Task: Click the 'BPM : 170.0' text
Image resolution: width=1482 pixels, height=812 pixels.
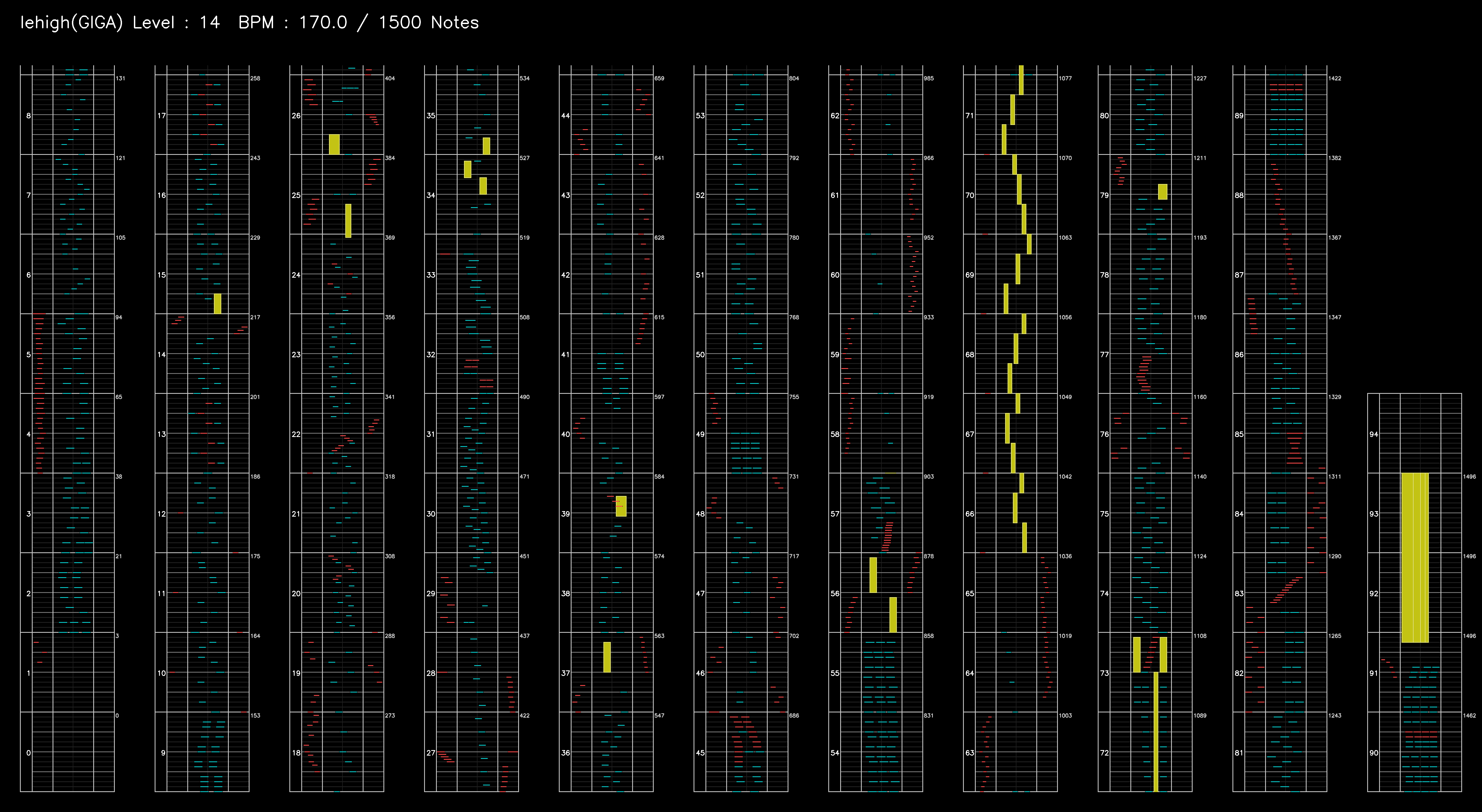Action: tap(293, 23)
